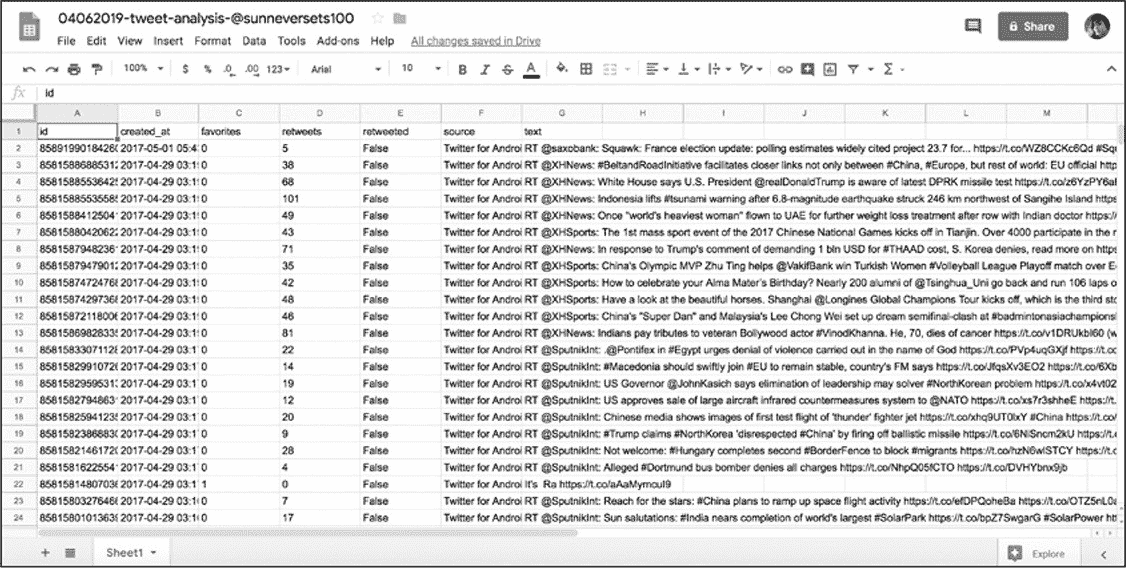
Task: Select the paint format tool
Action: (97, 69)
